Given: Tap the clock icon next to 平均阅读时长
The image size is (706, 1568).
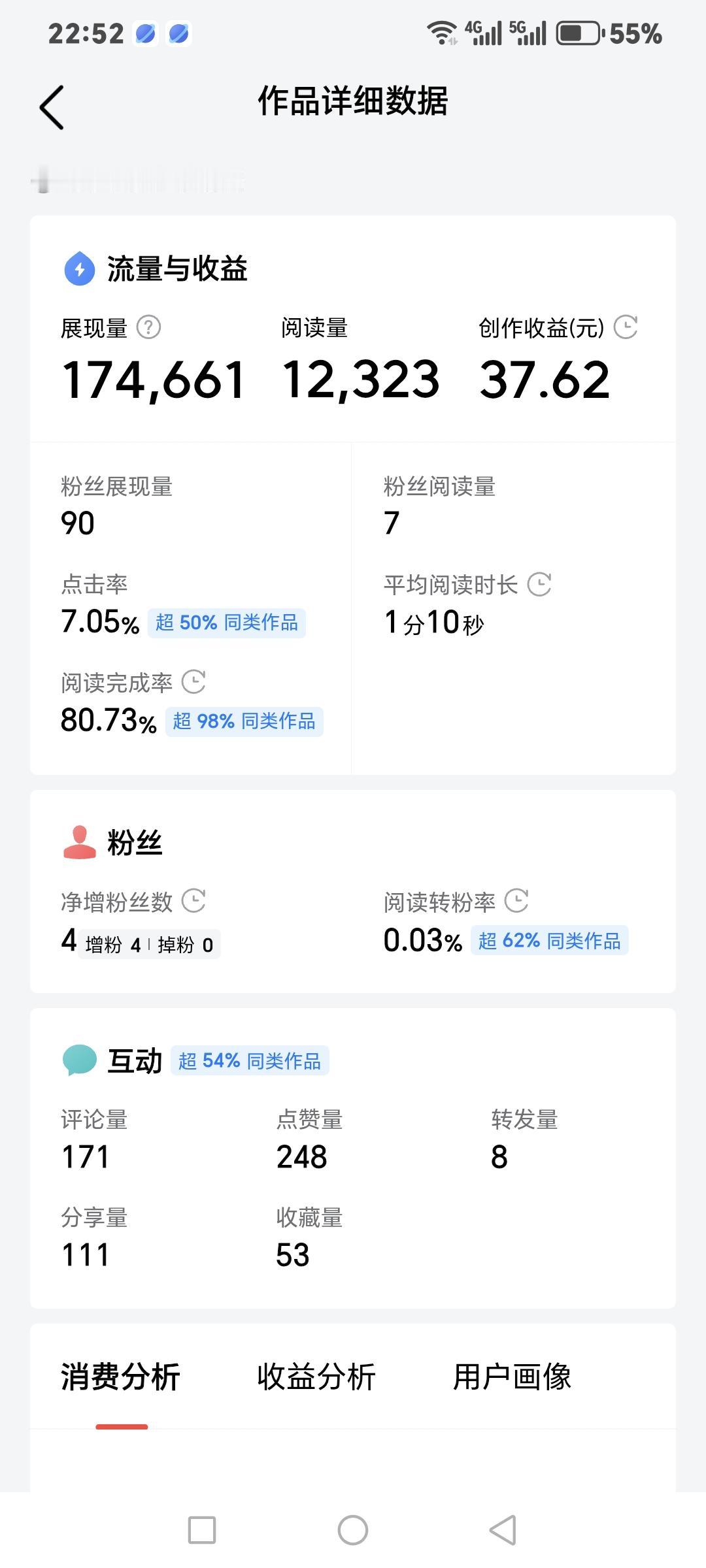Looking at the screenshot, I should tap(539, 584).
